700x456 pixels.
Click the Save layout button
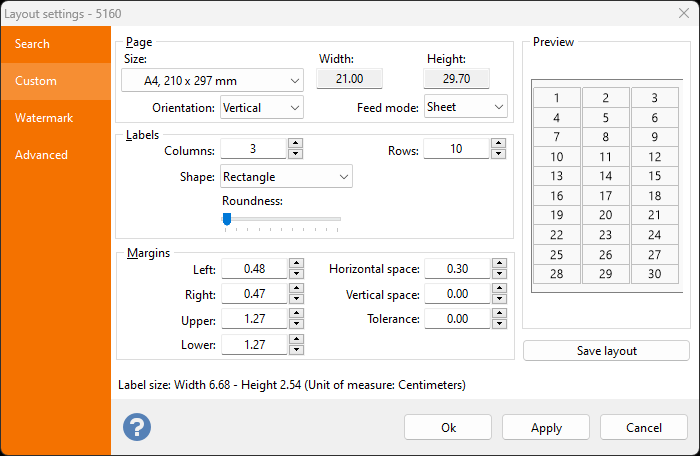click(x=606, y=351)
